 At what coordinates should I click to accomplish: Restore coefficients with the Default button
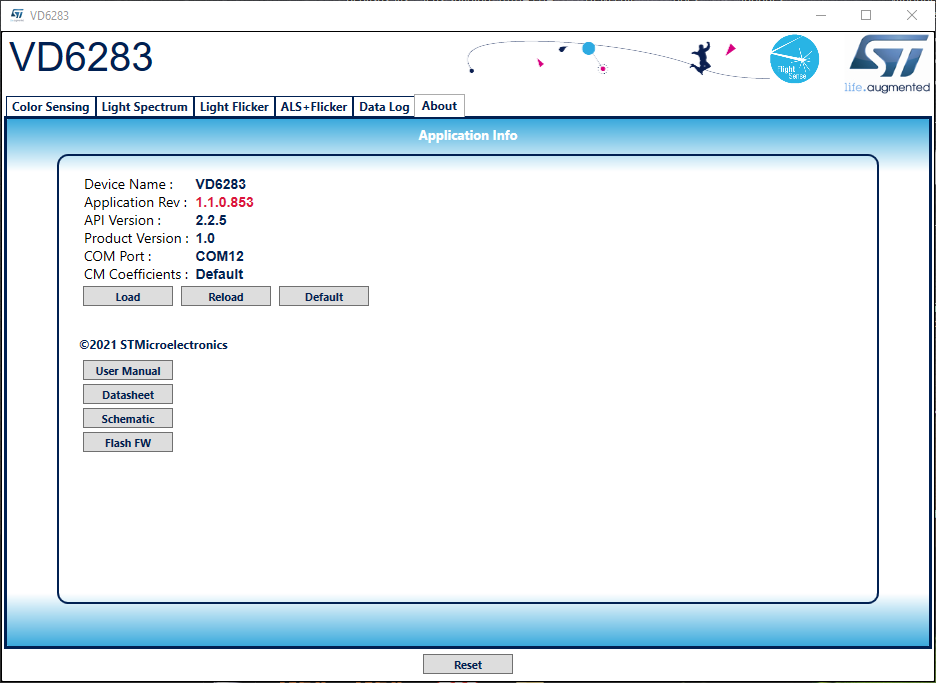pyautogui.click(x=324, y=297)
